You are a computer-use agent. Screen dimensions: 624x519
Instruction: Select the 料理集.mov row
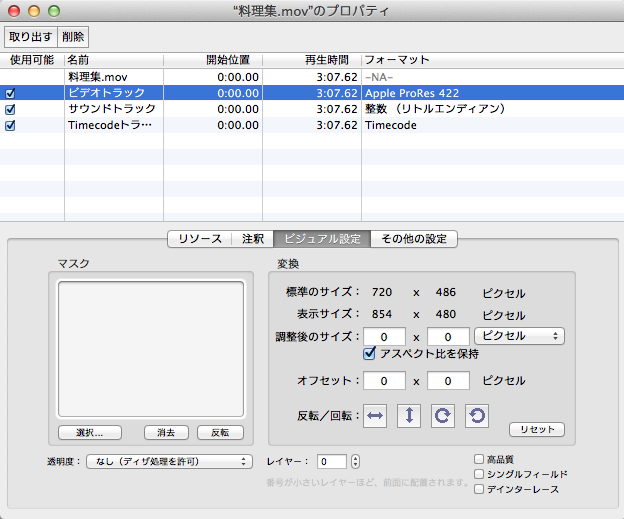click(312, 77)
